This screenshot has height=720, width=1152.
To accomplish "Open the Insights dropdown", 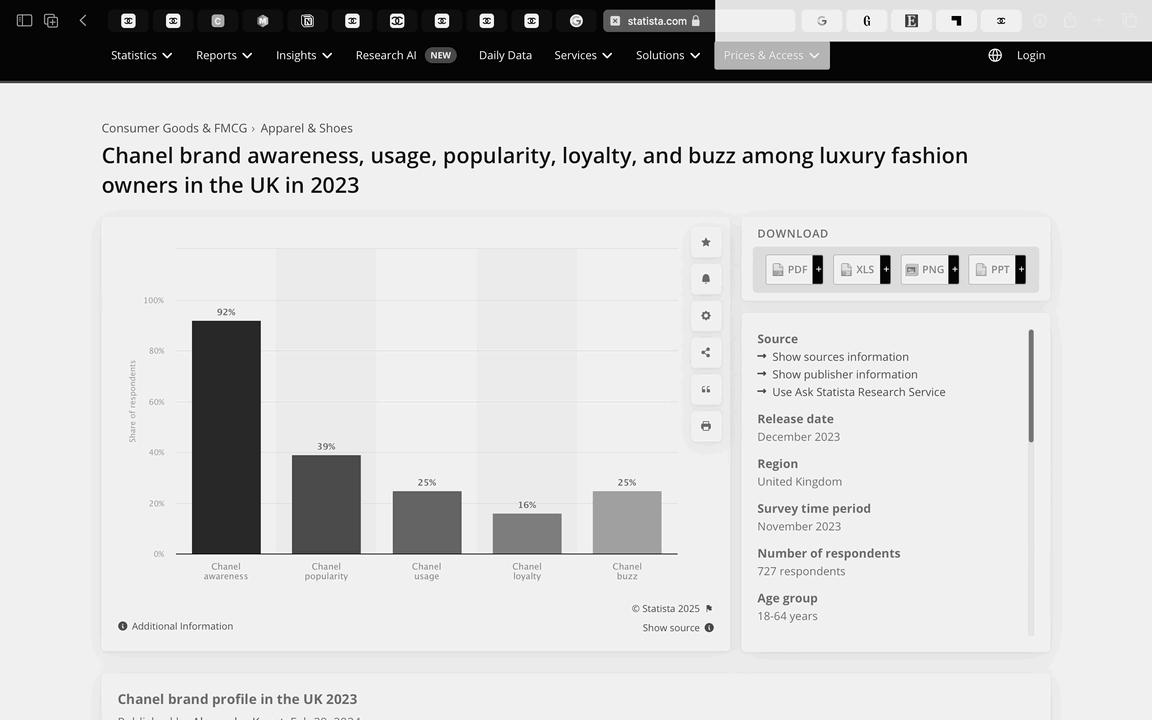I will point(304,55).
